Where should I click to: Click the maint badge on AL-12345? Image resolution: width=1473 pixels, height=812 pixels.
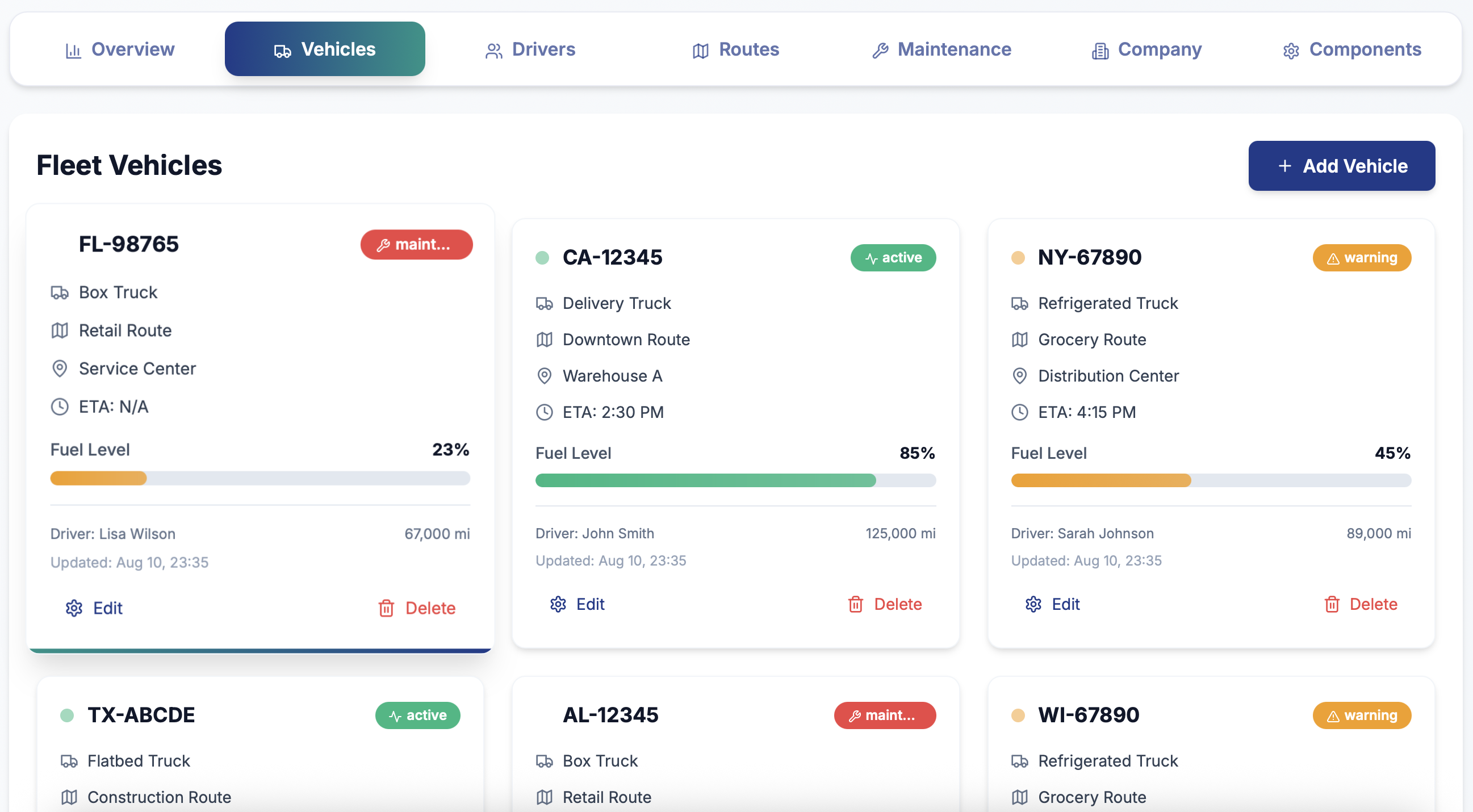(884, 715)
